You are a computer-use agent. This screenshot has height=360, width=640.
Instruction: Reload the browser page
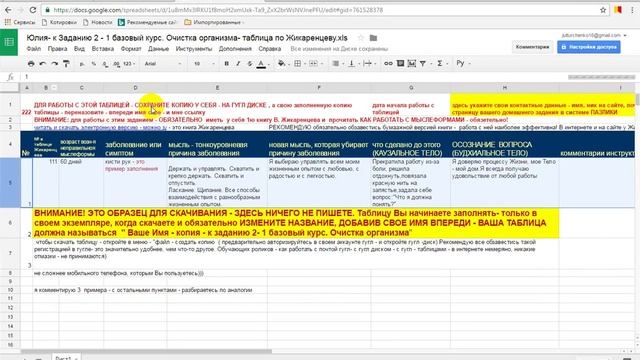pyautogui.click(x=33, y=10)
